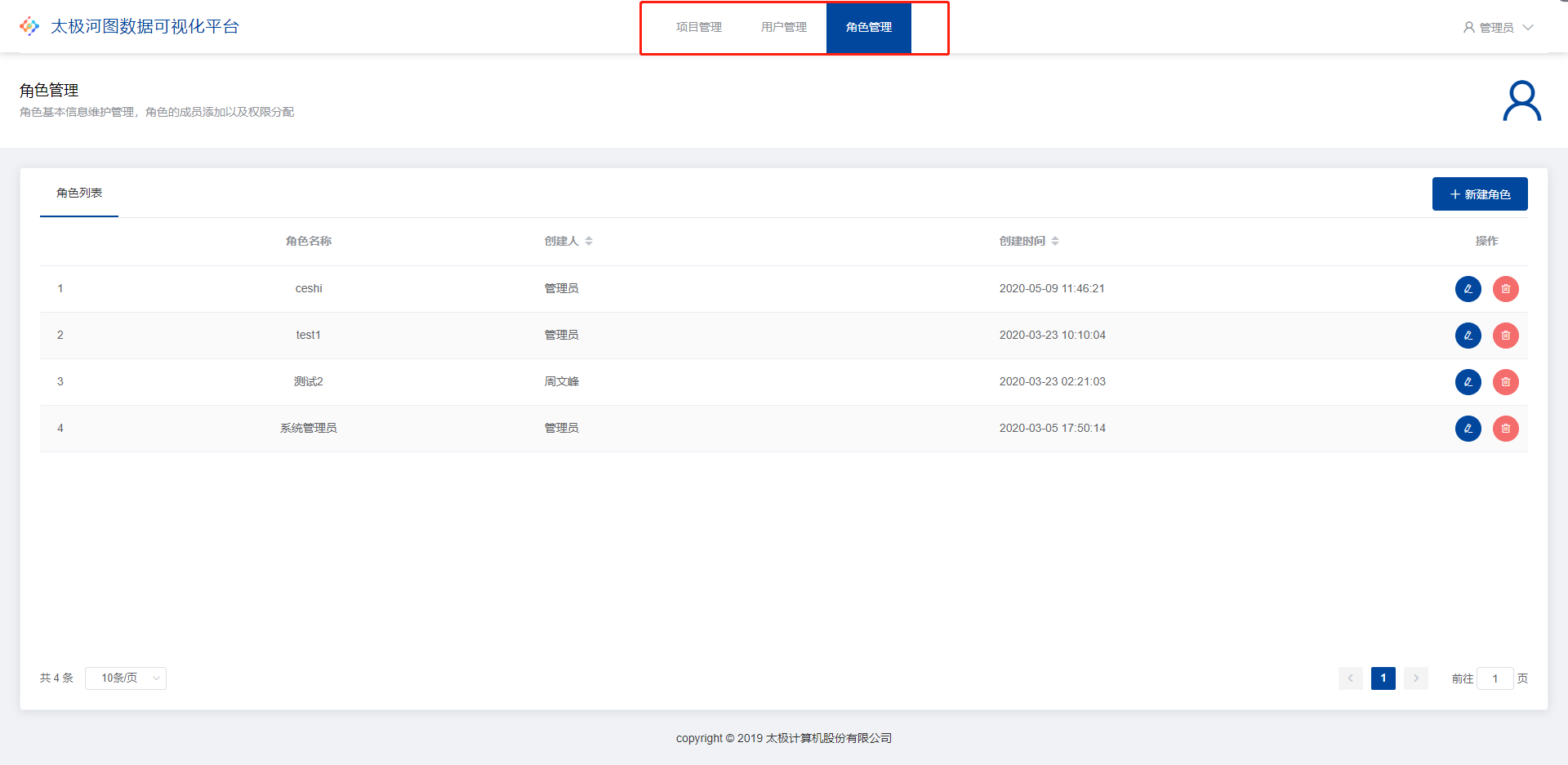Click date 2020-05-09 11:46:21

click(1052, 289)
